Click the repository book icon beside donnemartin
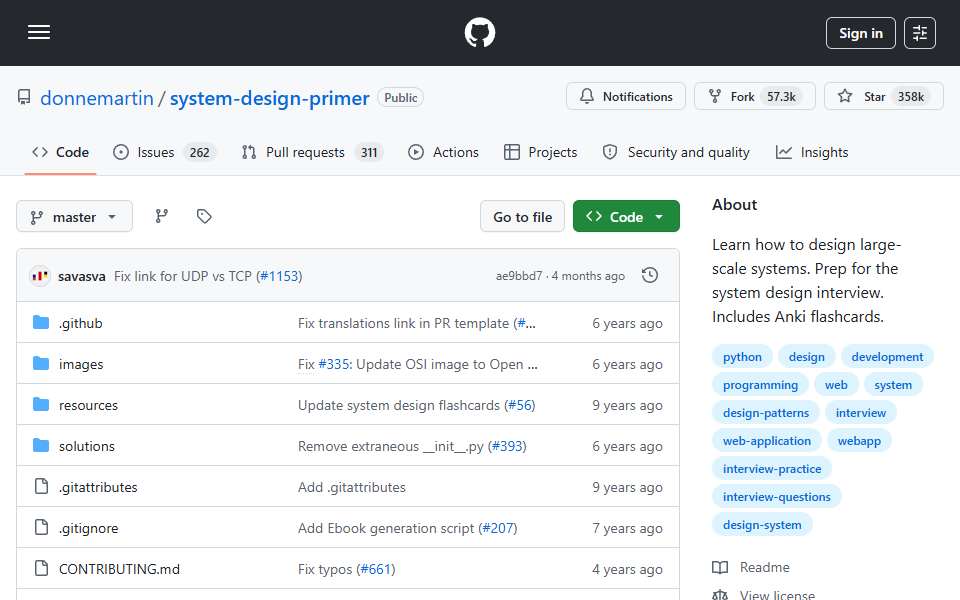This screenshot has height=600, width=960. (24, 97)
